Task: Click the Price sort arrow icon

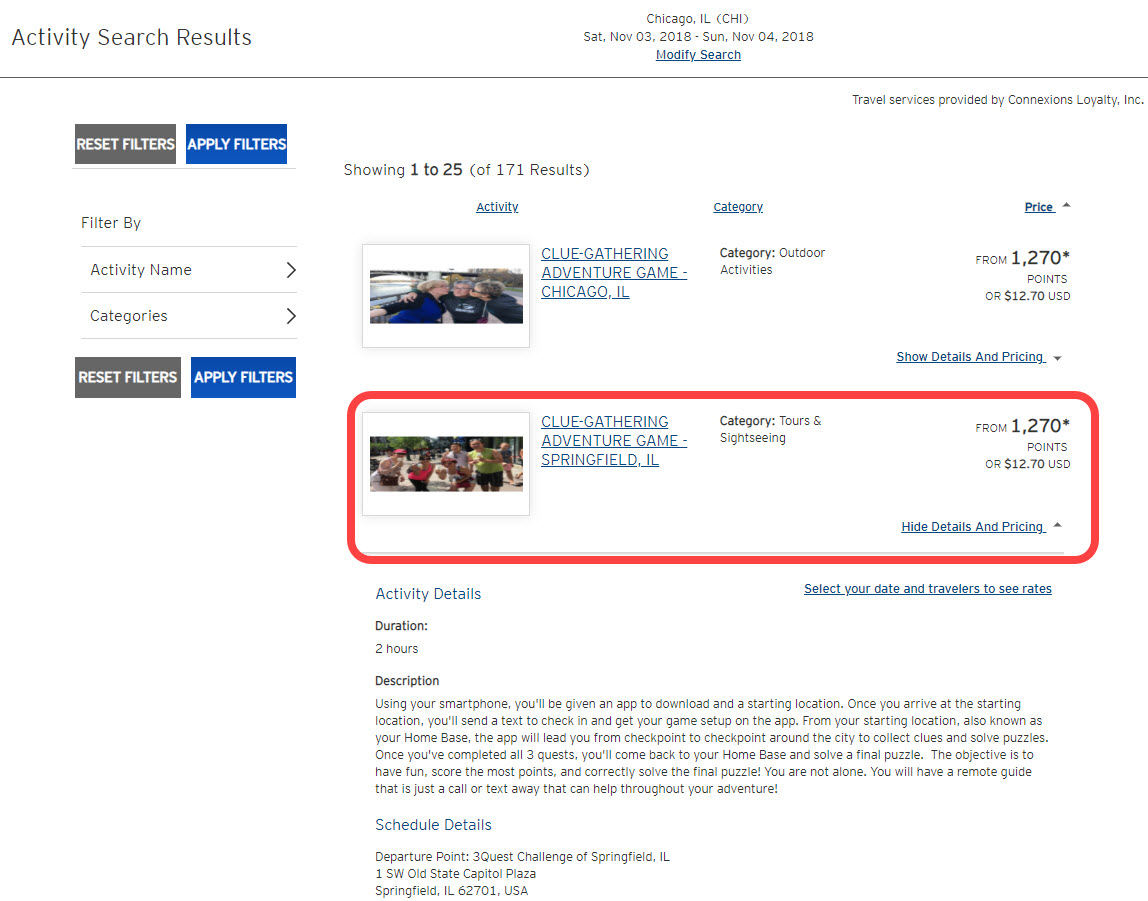Action: point(1067,206)
